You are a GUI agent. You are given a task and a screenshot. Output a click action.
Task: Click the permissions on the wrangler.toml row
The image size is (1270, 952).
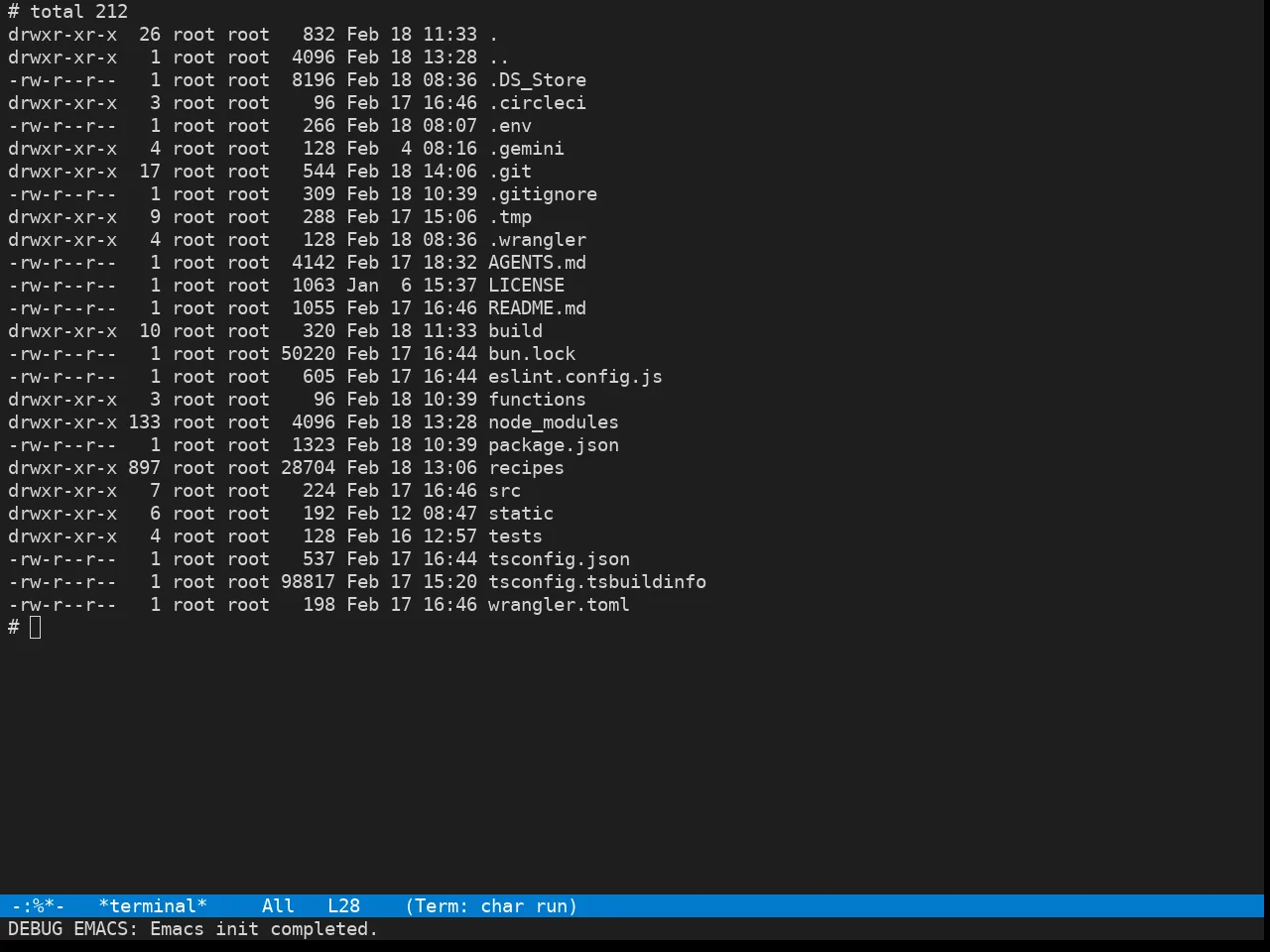[63, 605]
